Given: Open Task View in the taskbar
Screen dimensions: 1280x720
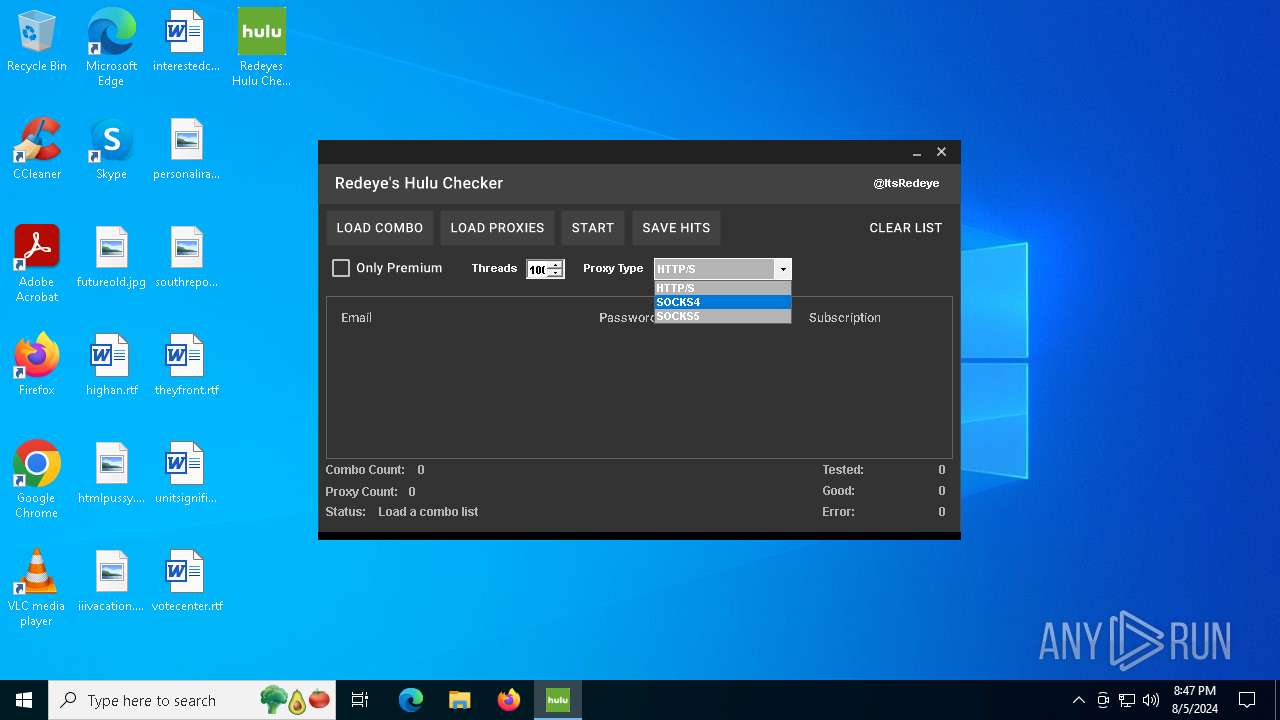Looking at the screenshot, I should [x=360, y=700].
